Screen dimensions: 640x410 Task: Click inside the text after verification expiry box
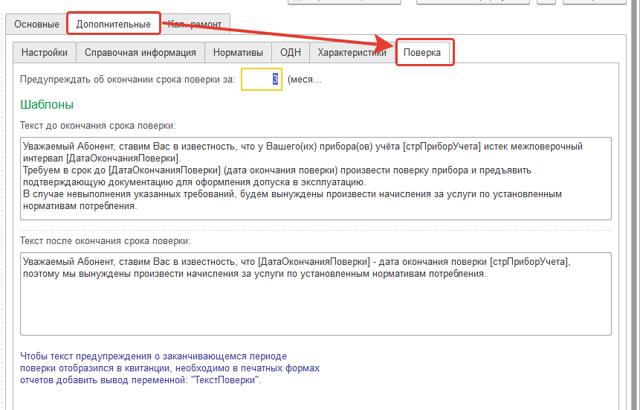point(315,300)
